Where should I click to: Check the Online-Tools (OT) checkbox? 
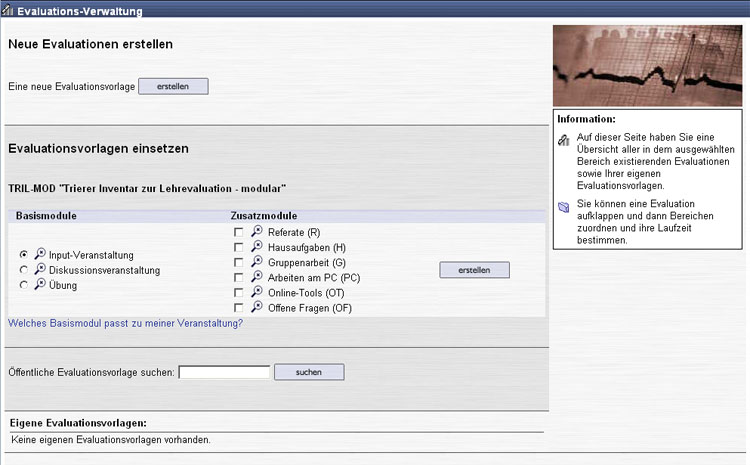click(238, 292)
